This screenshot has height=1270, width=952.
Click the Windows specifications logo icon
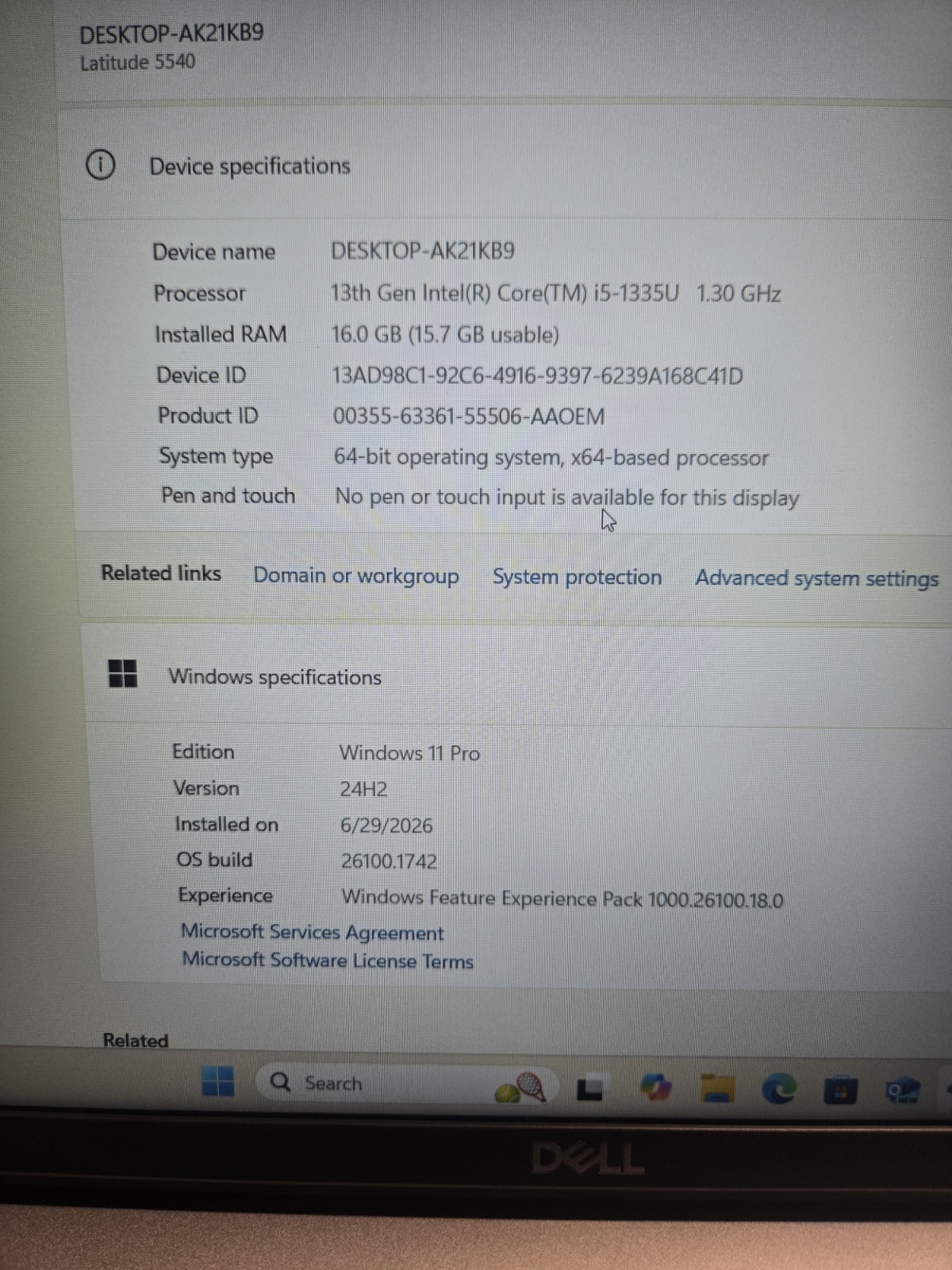pyautogui.click(x=122, y=674)
